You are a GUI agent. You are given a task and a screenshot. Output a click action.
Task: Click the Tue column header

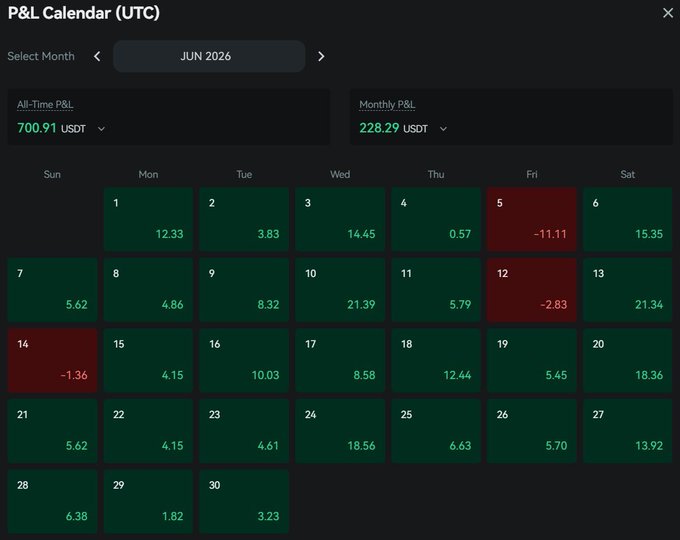click(244, 174)
